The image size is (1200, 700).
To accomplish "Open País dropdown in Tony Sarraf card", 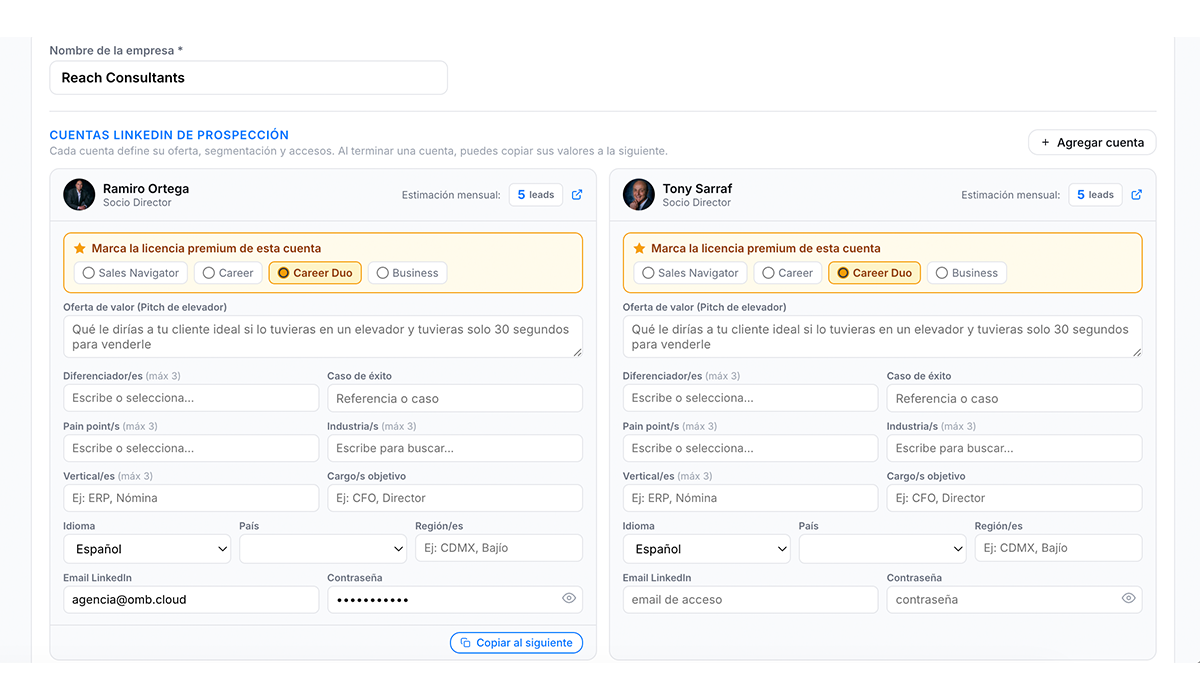I will tap(883, 549).
